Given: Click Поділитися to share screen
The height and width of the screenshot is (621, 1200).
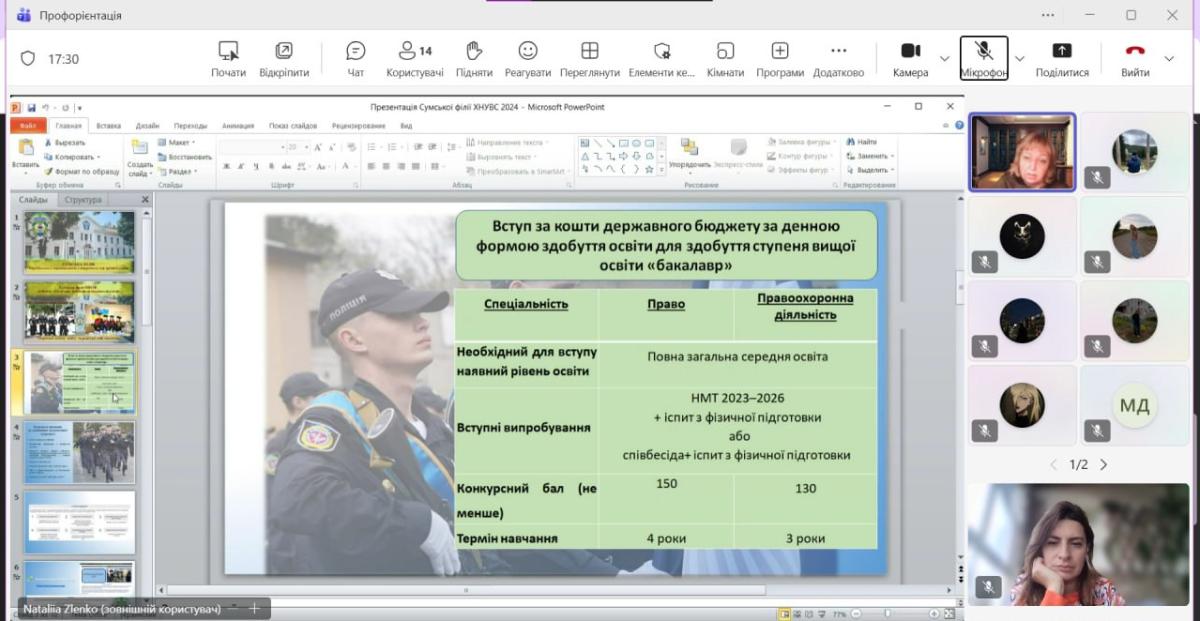Looking at the screenshot, I should tap(1062, 59).
